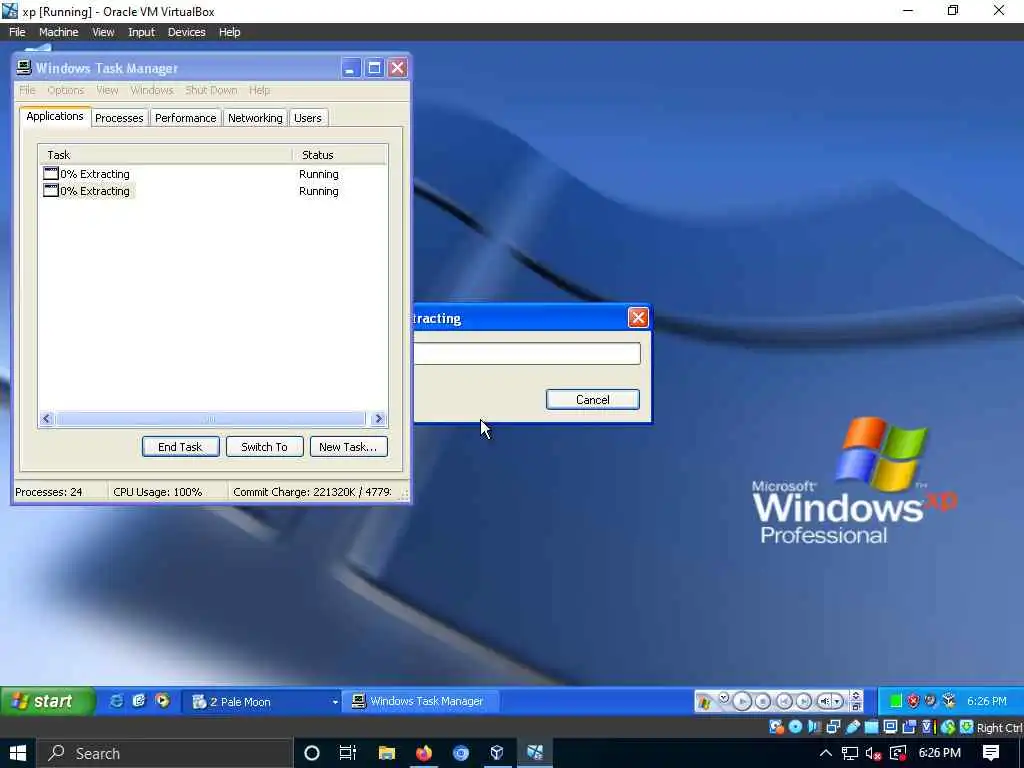
Task: Open the Media Player toolbar volume dropdown arrow
Action: (x=837, y=701)
